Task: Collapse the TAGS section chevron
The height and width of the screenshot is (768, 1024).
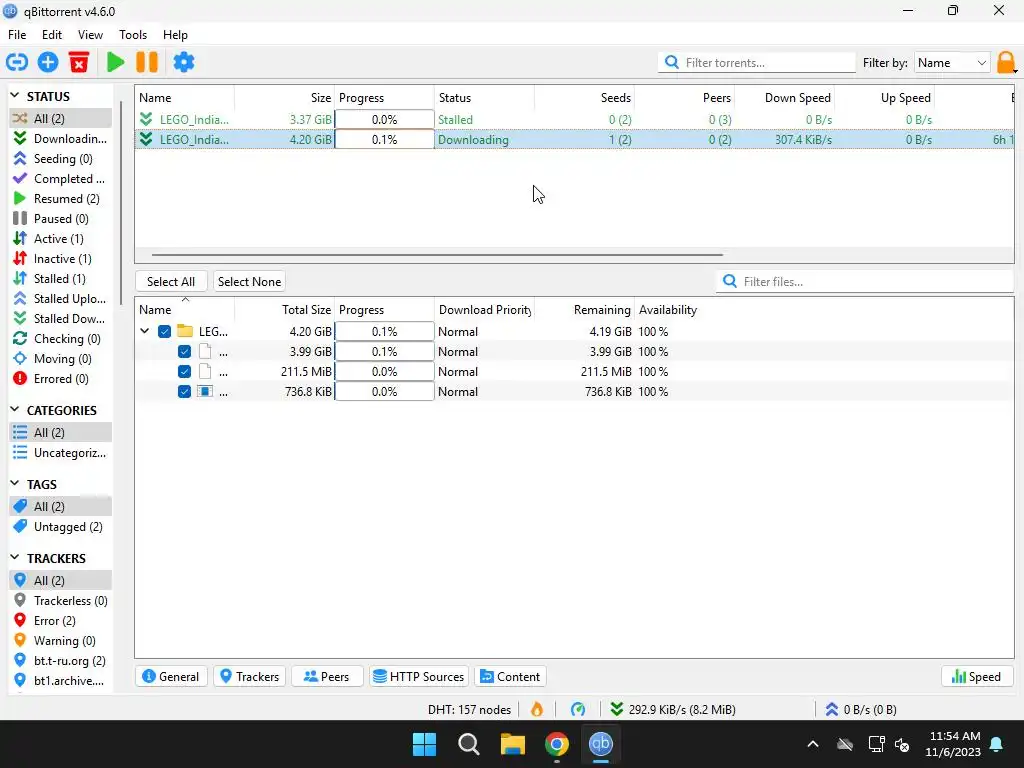Action: click(15, 484)
